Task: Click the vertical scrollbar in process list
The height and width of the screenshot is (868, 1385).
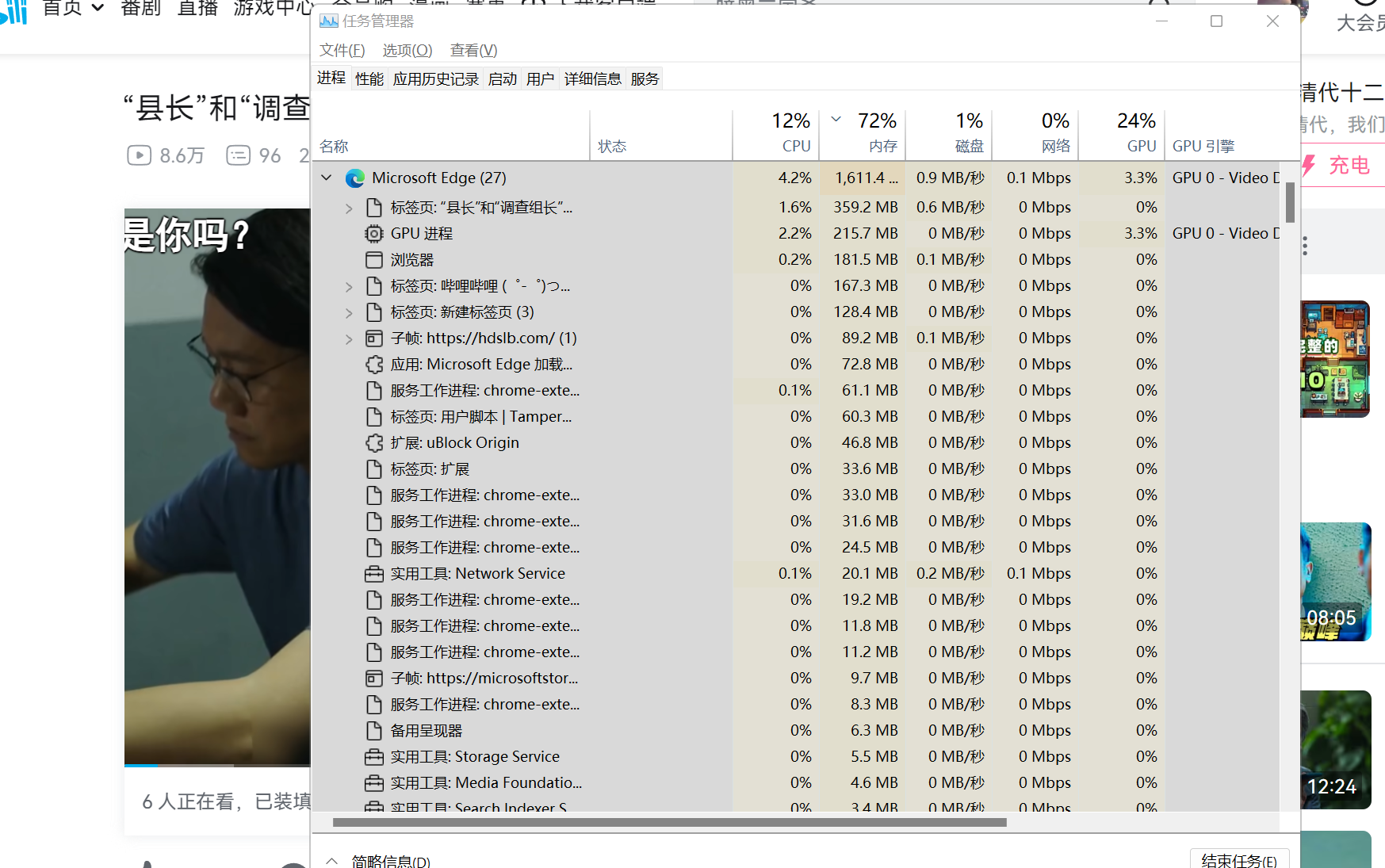Action: pyautogui.click(x=1290, y=202)
